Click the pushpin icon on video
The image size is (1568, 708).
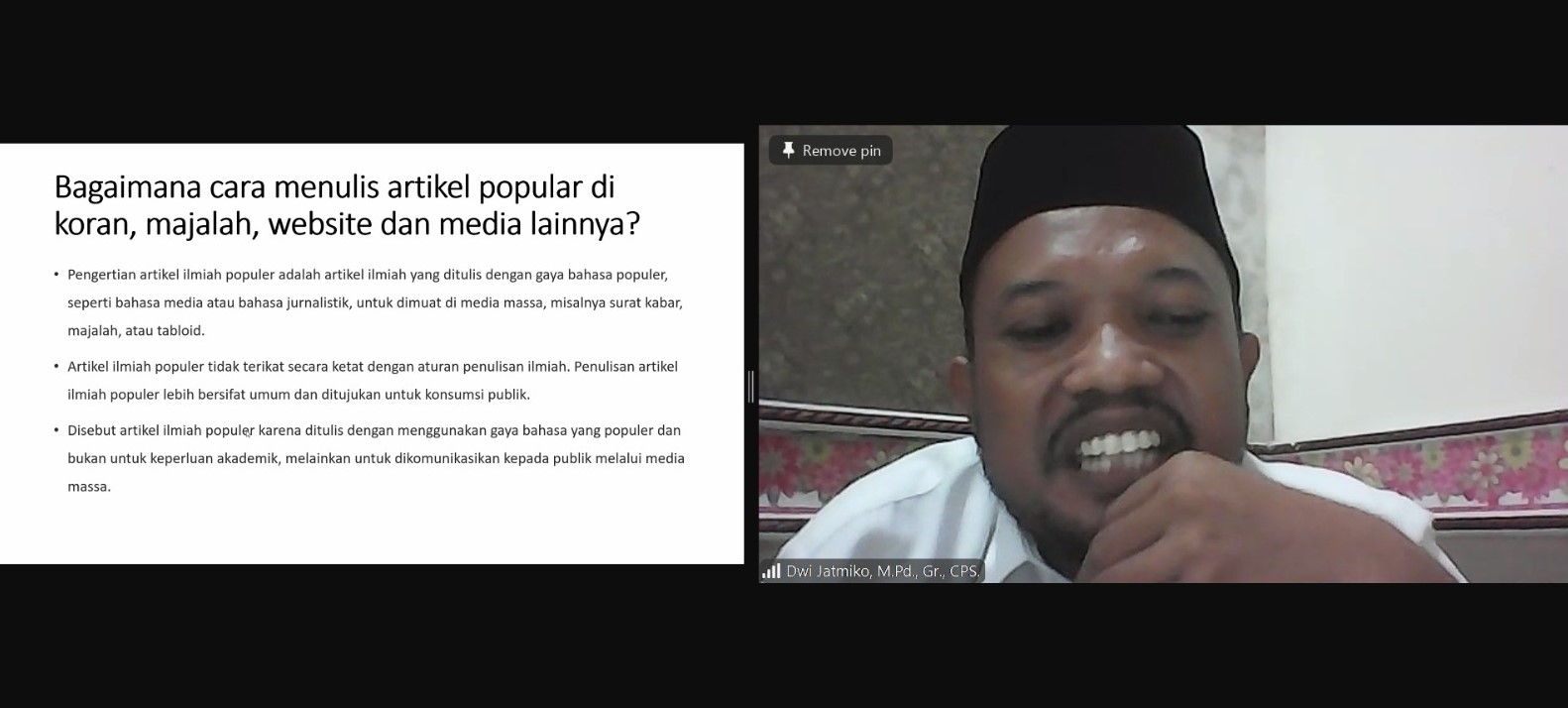pos(788,151)
